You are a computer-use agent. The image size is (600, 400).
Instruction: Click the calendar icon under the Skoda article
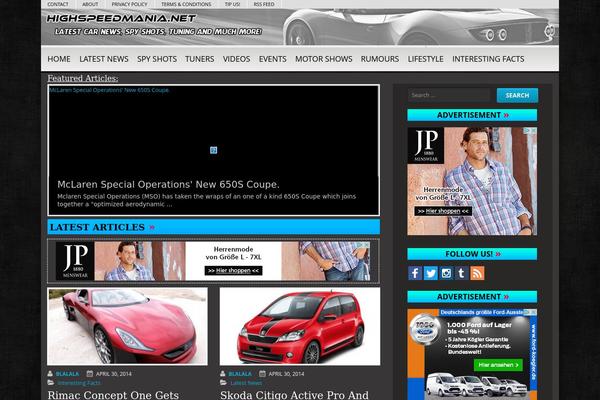click(262, 374)
